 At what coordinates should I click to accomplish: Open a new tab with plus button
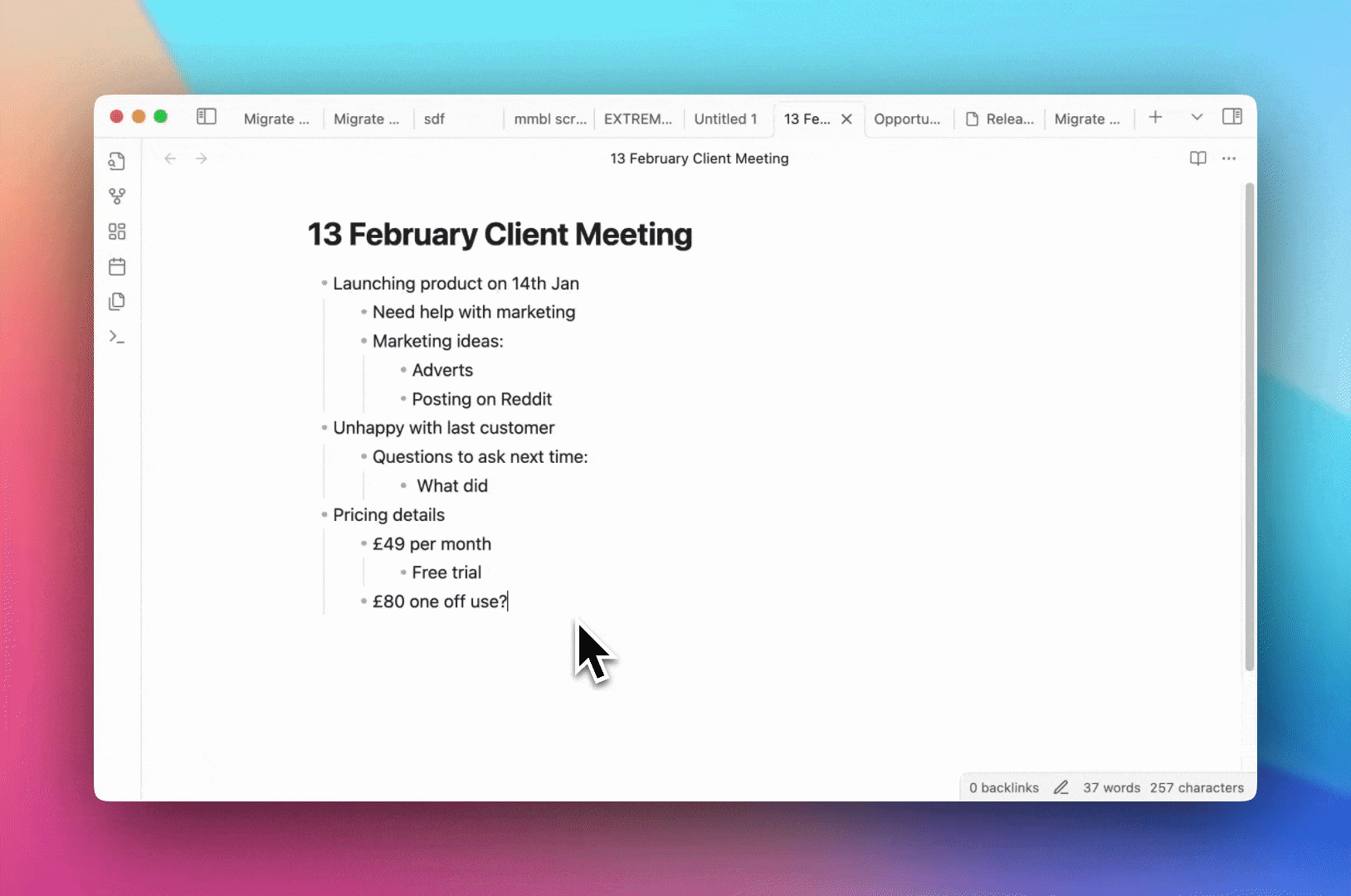point(1155,117)
